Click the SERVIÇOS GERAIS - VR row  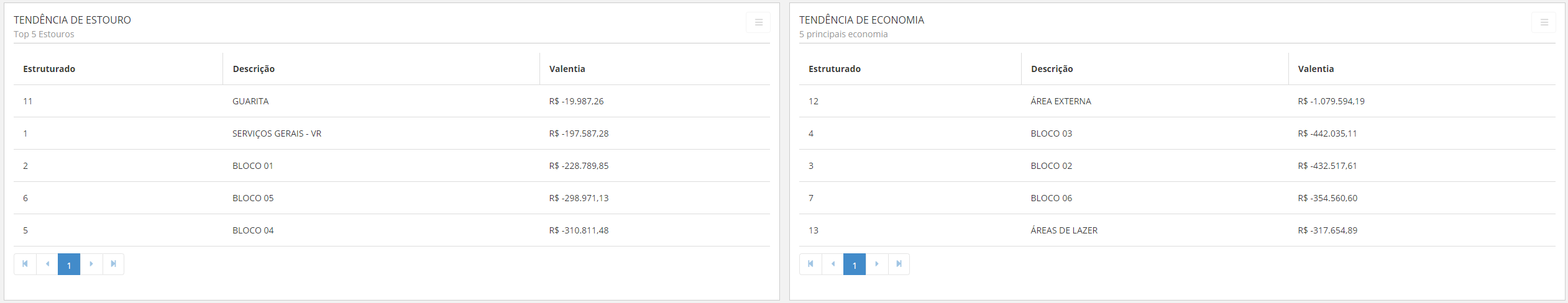pos(277,133)
